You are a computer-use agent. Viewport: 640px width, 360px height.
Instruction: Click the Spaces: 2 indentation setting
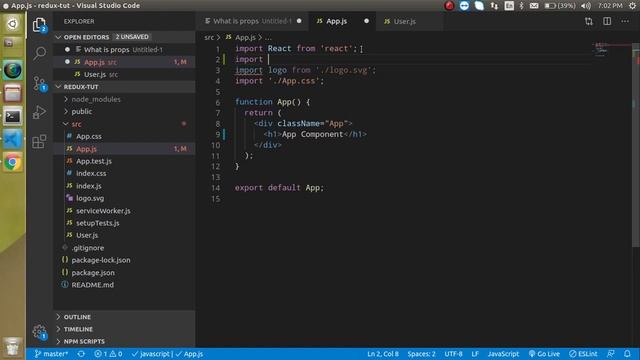click(421, 354)
